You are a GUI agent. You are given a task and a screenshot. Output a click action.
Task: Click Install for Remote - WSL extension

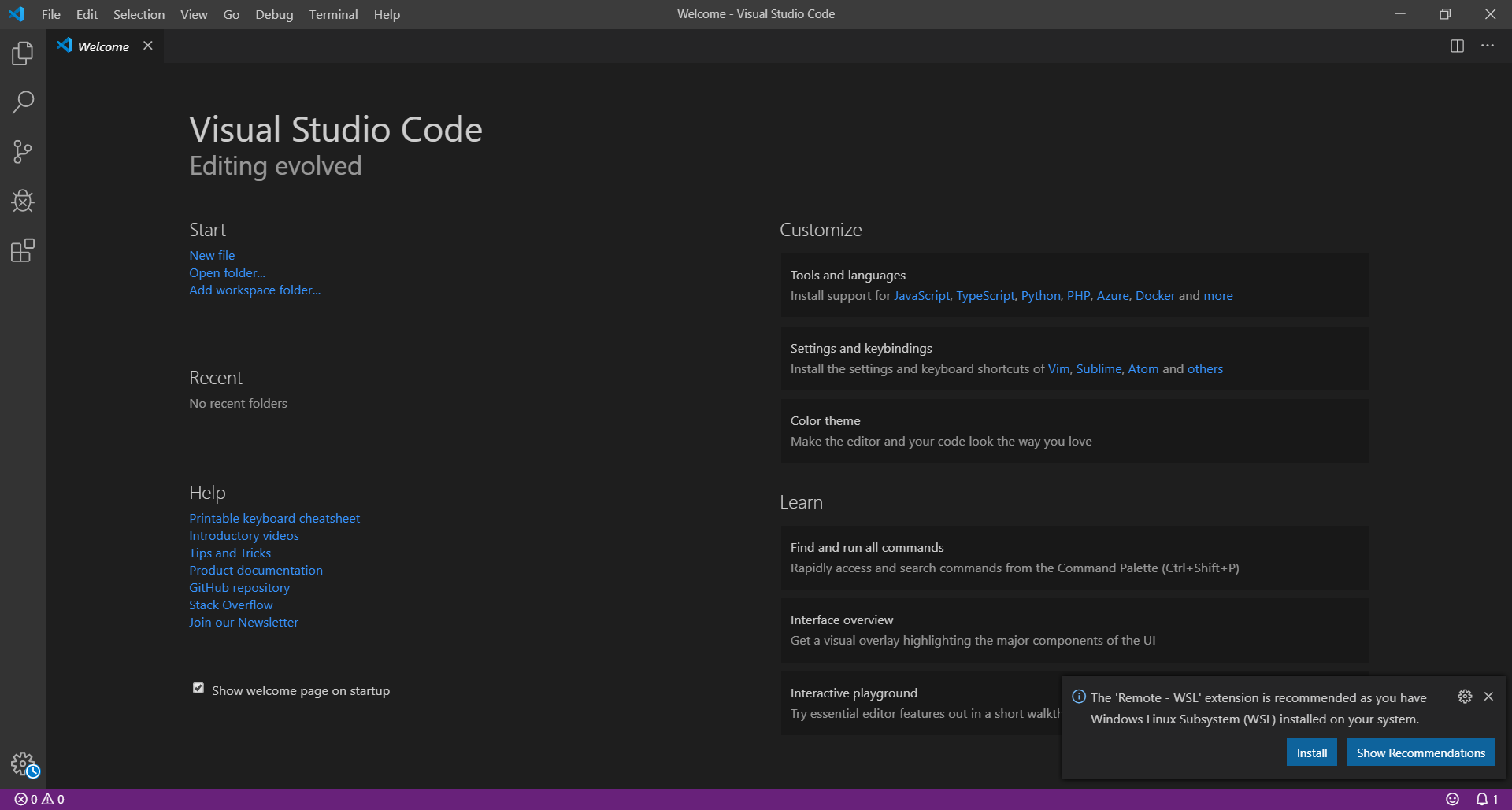(x=1311, y=753)
